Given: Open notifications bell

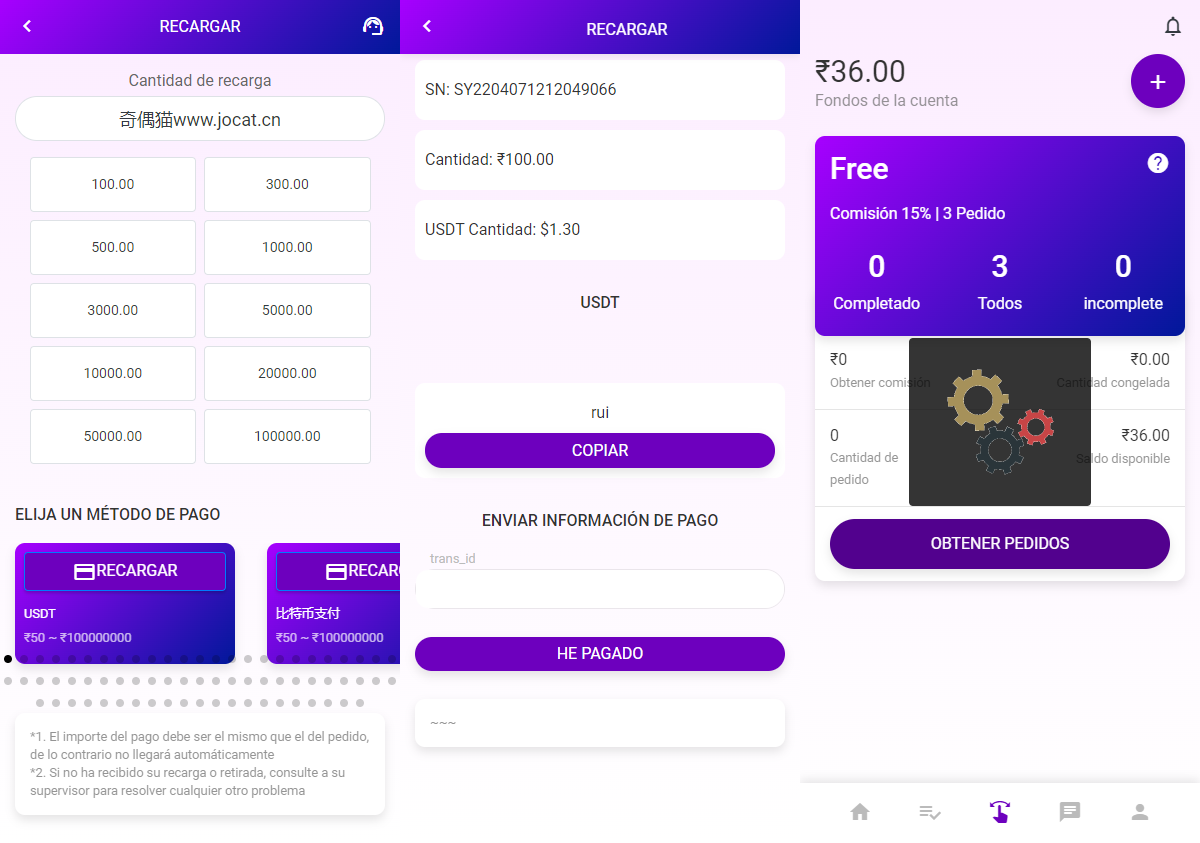Looking at the screenshot, I should click(x=1173, y=27).
